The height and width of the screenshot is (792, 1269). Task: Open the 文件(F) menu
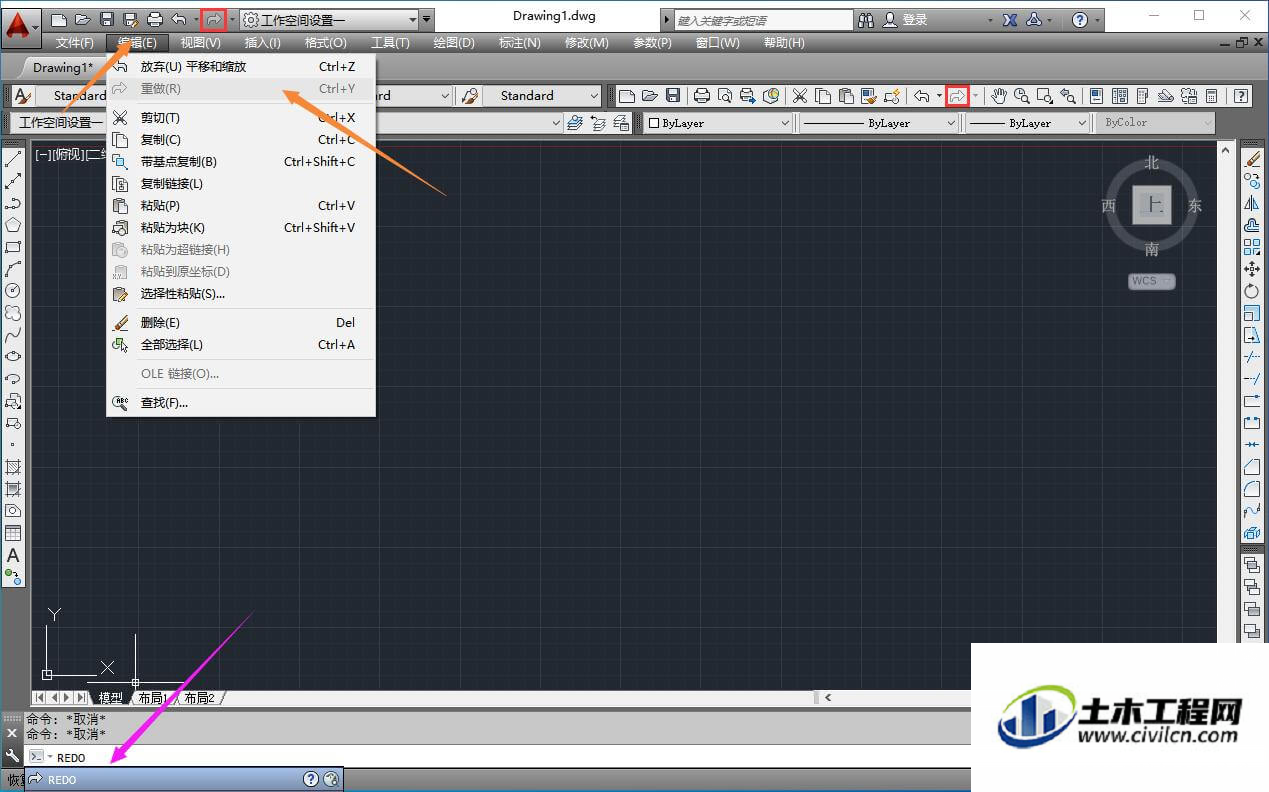tap(75, 43)
